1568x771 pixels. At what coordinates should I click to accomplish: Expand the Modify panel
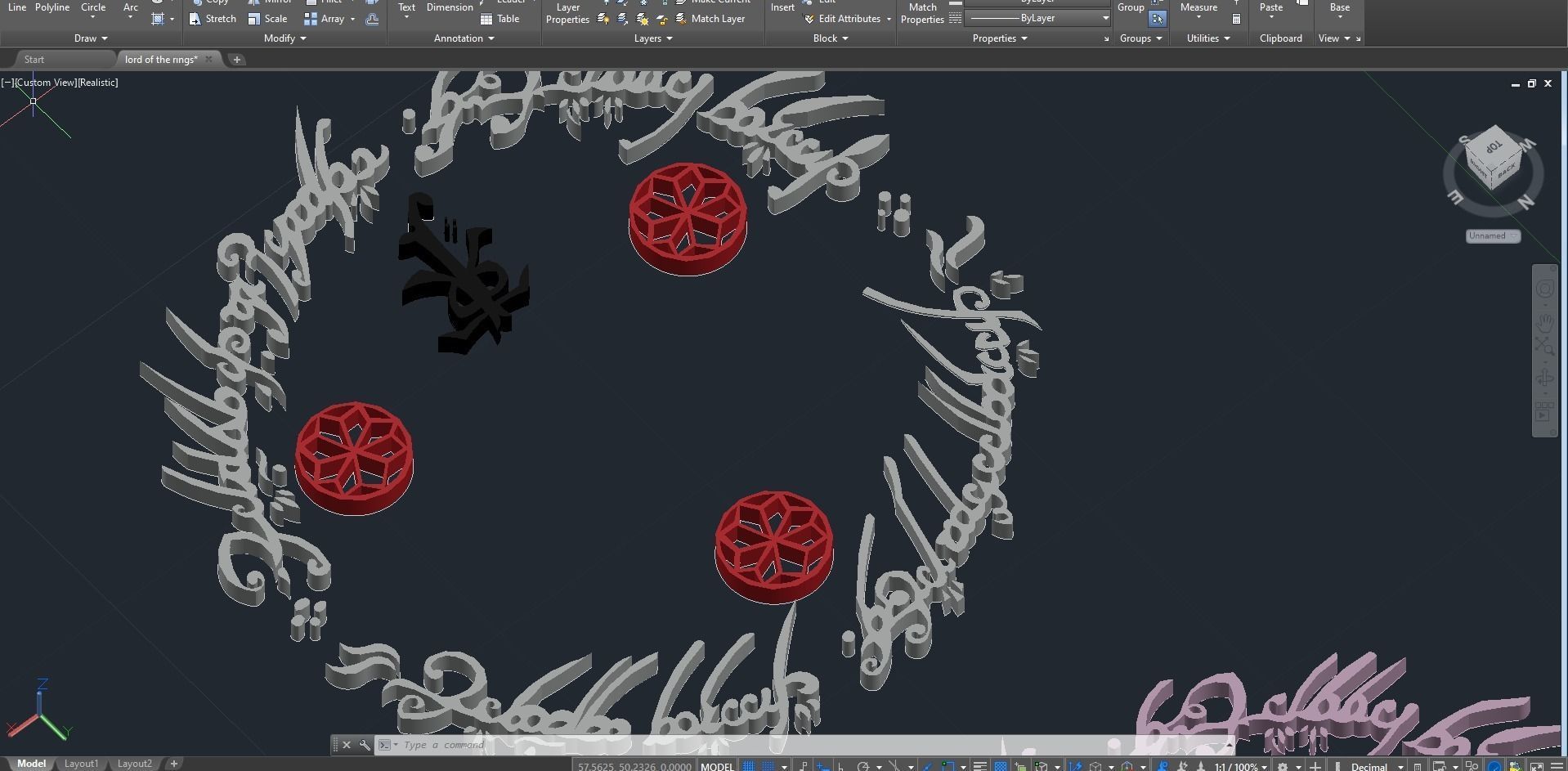pos(284,38)
